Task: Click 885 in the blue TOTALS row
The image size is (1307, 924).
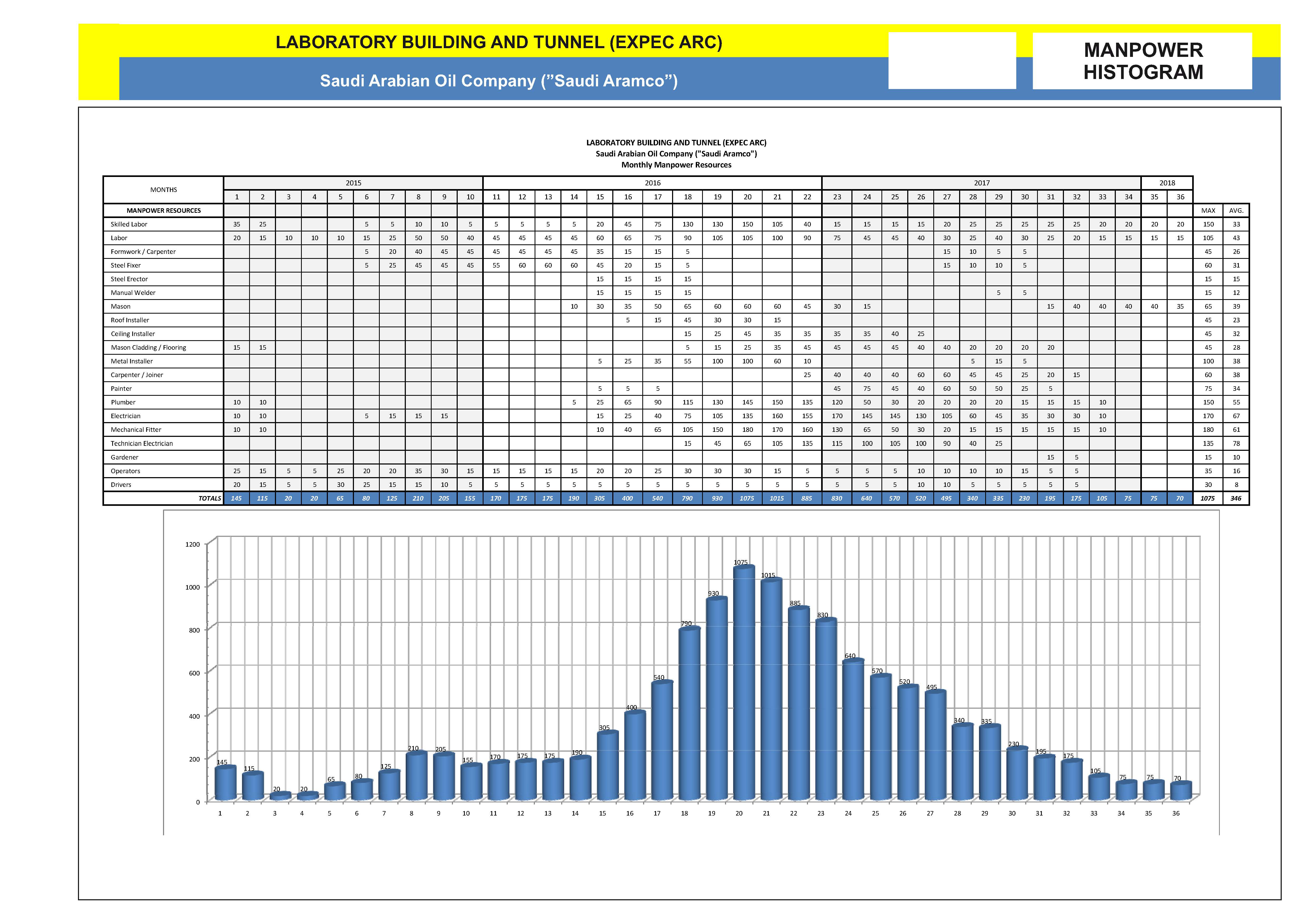Action: point(807,498)
